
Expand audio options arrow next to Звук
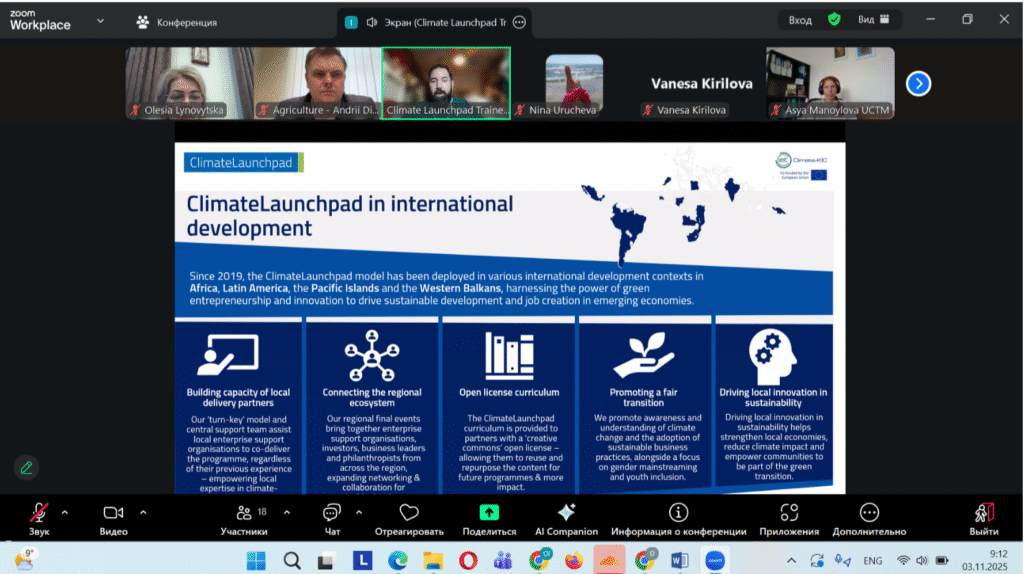click(x=65, y=512)
